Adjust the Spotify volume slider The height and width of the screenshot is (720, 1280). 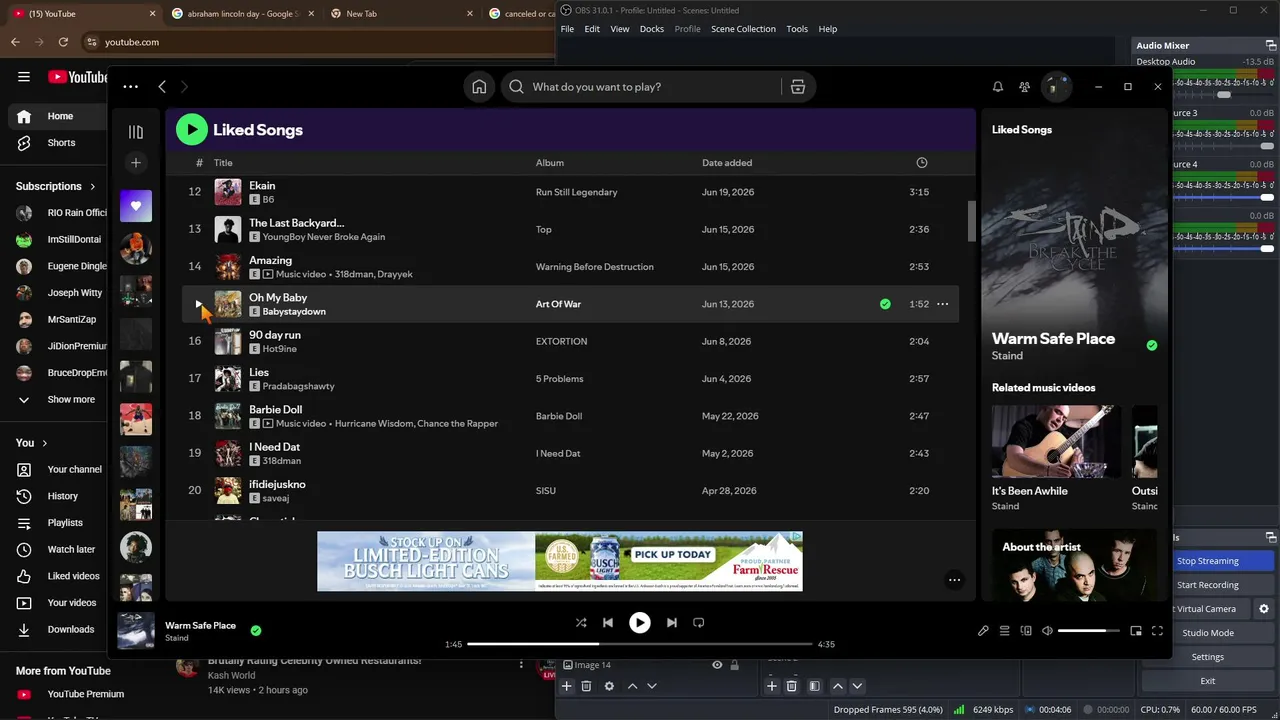1089,631
